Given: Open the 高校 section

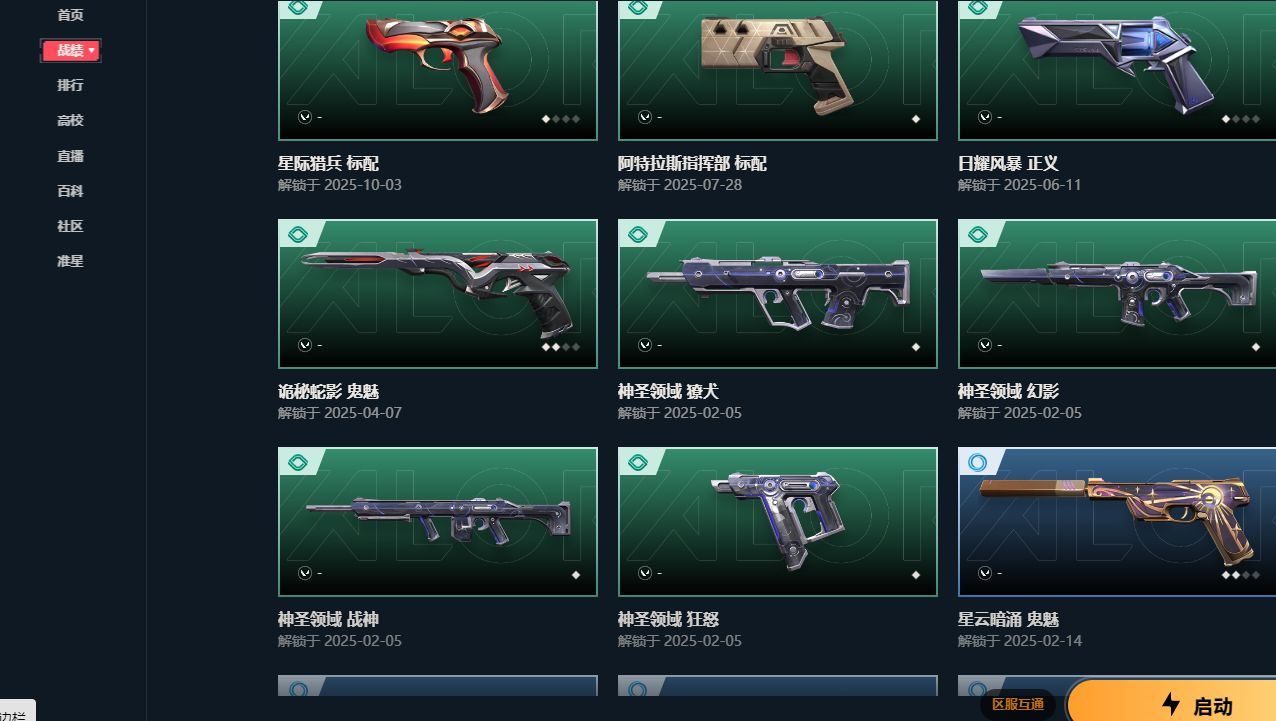Looking at the screenshot, I should (70, 120).
